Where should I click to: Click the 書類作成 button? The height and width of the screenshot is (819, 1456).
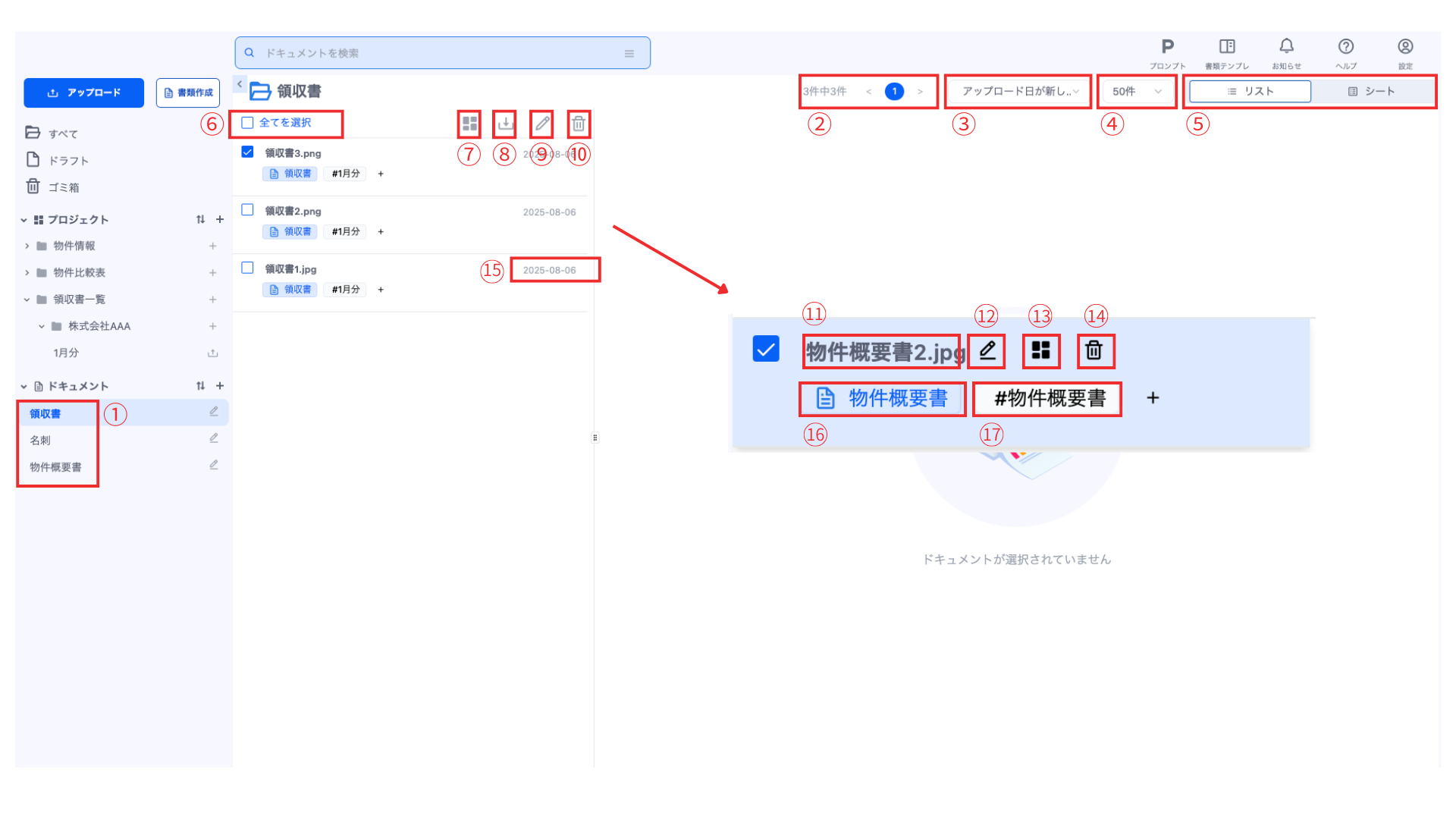click(x=188, y=93)
